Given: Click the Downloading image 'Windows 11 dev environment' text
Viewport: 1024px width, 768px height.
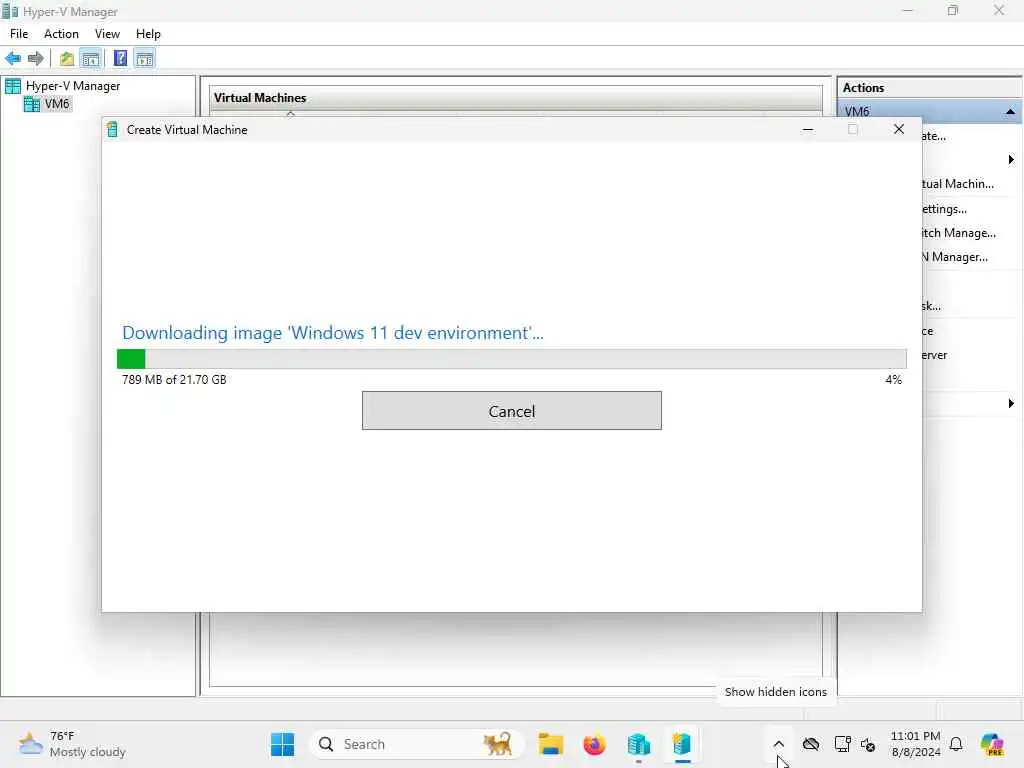Looking at the screenshot, I should tap(332, 332).
